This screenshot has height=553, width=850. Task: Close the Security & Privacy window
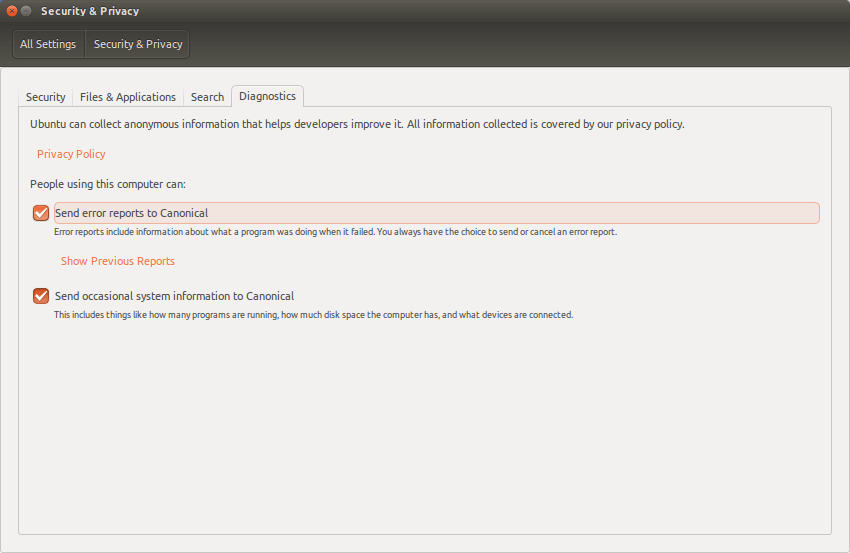(11, 11)
